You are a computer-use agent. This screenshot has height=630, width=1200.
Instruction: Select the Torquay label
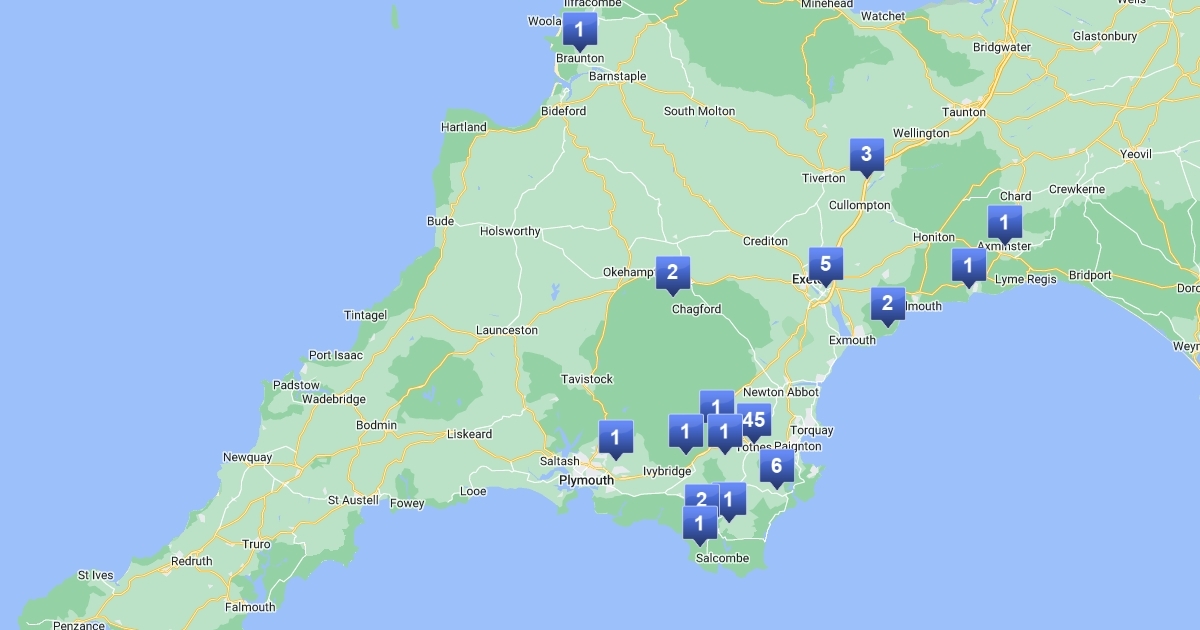(812, 431)
